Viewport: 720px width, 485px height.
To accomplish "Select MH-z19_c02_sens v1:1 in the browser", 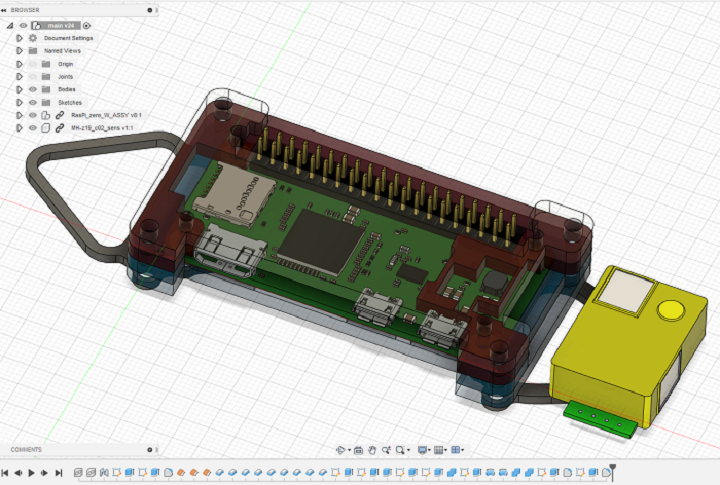I will click(x=102, y=128).
